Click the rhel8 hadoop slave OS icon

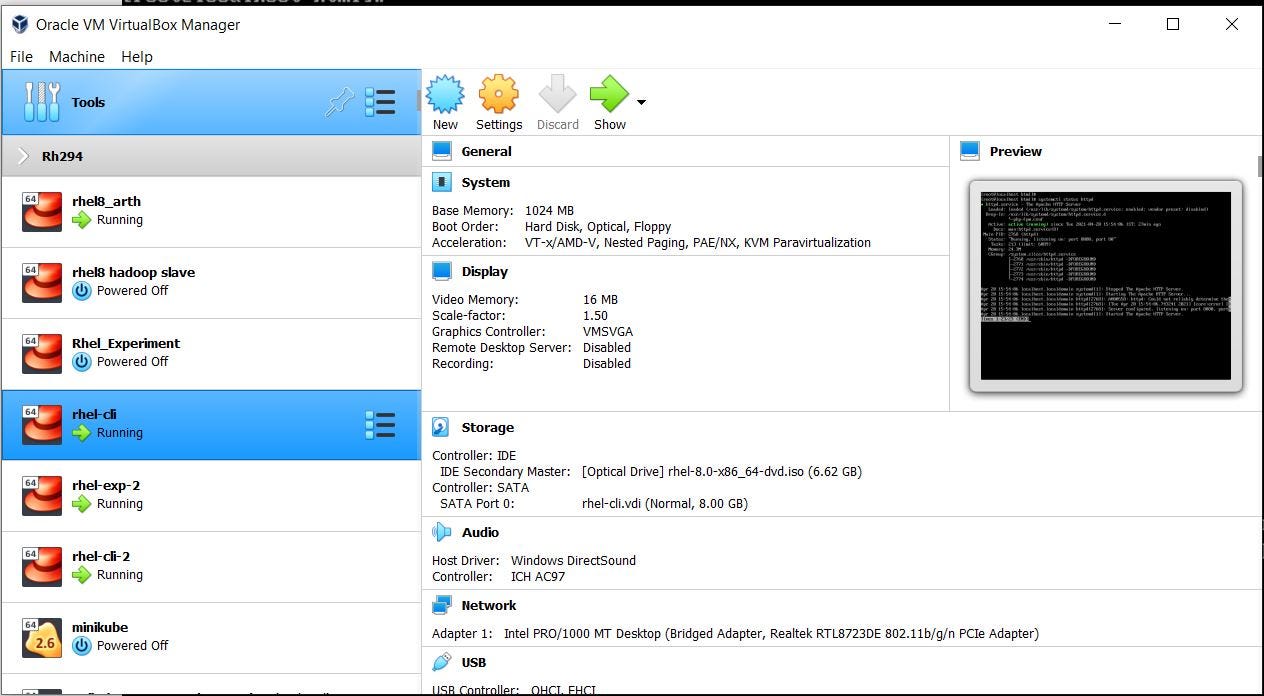point(42,282)
